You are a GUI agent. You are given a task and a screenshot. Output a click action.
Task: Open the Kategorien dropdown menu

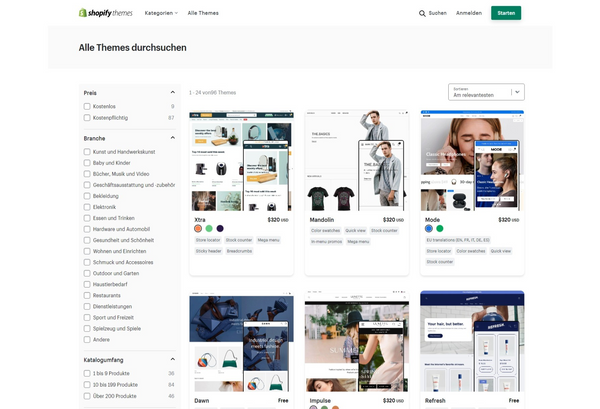[161, 13]
